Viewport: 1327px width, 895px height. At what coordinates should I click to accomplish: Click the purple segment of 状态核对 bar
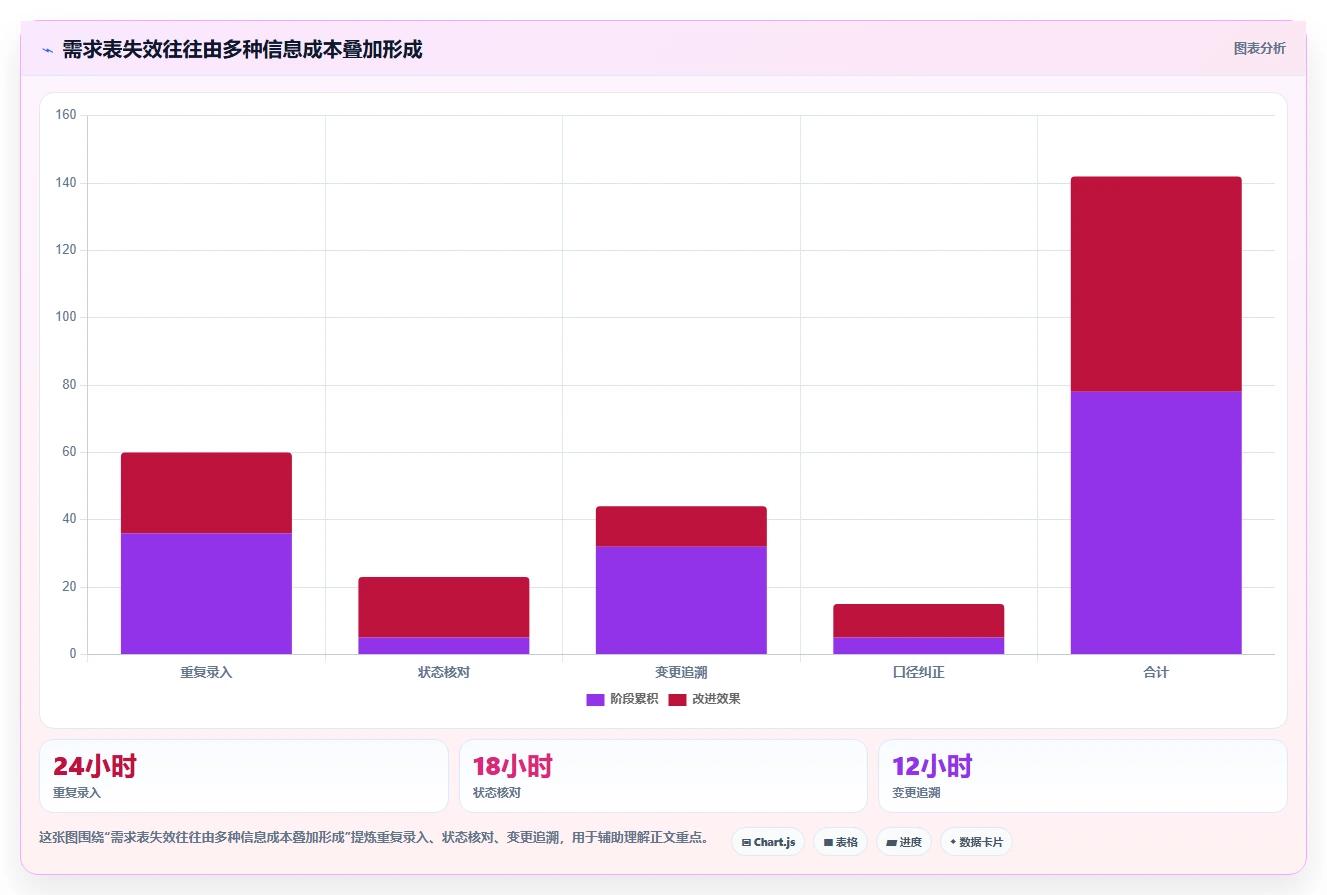444,645
